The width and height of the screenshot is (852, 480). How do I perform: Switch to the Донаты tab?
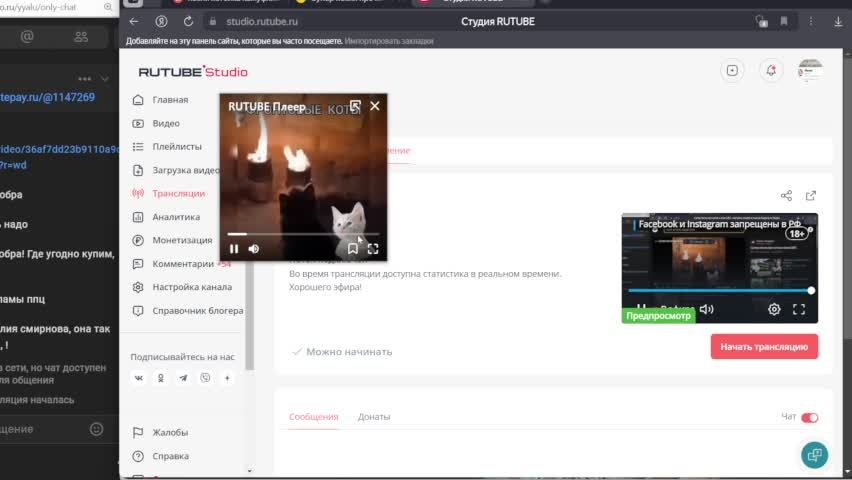coord(374,417)
